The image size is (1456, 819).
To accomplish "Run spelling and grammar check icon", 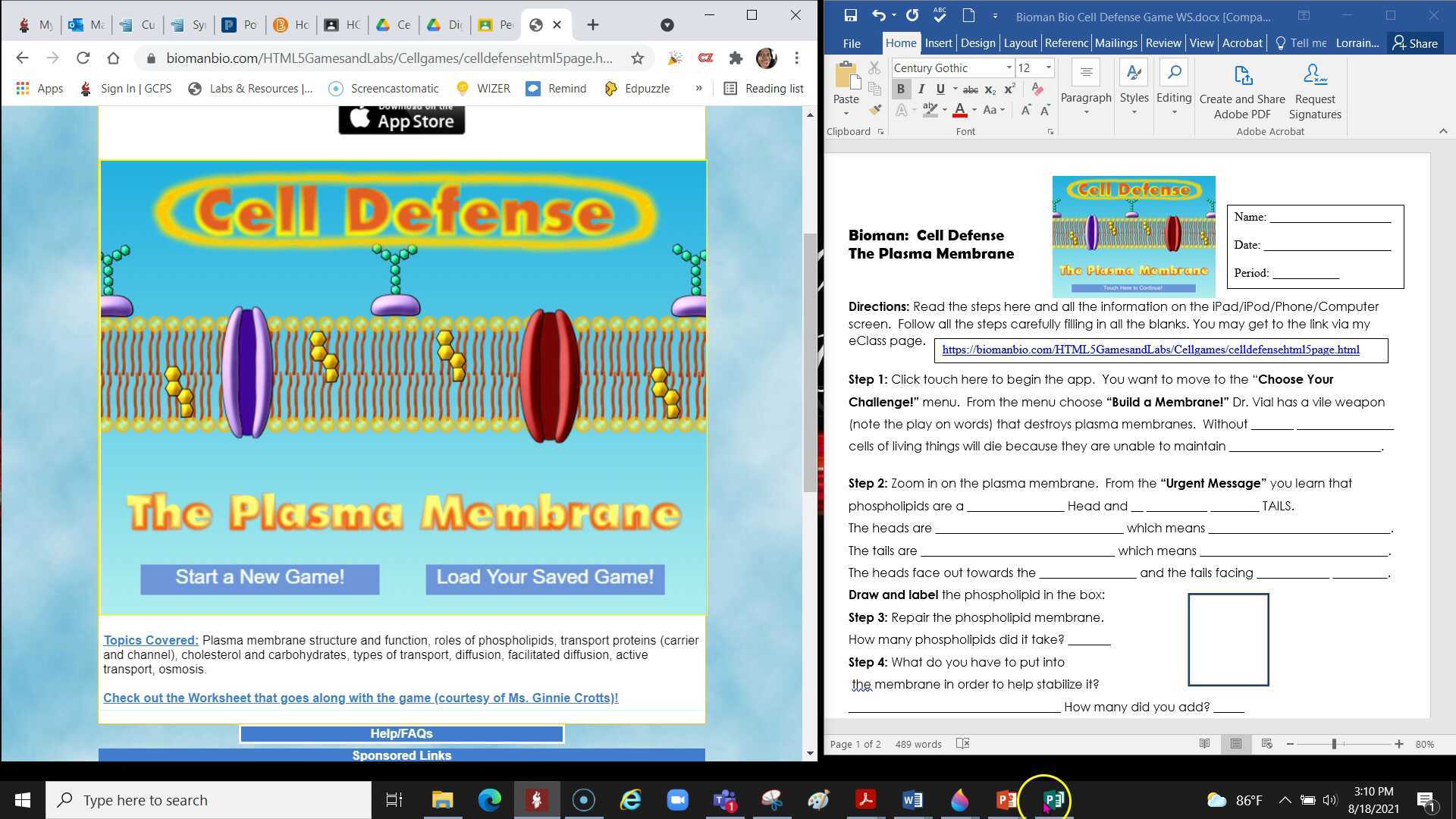I will (940, 15).
